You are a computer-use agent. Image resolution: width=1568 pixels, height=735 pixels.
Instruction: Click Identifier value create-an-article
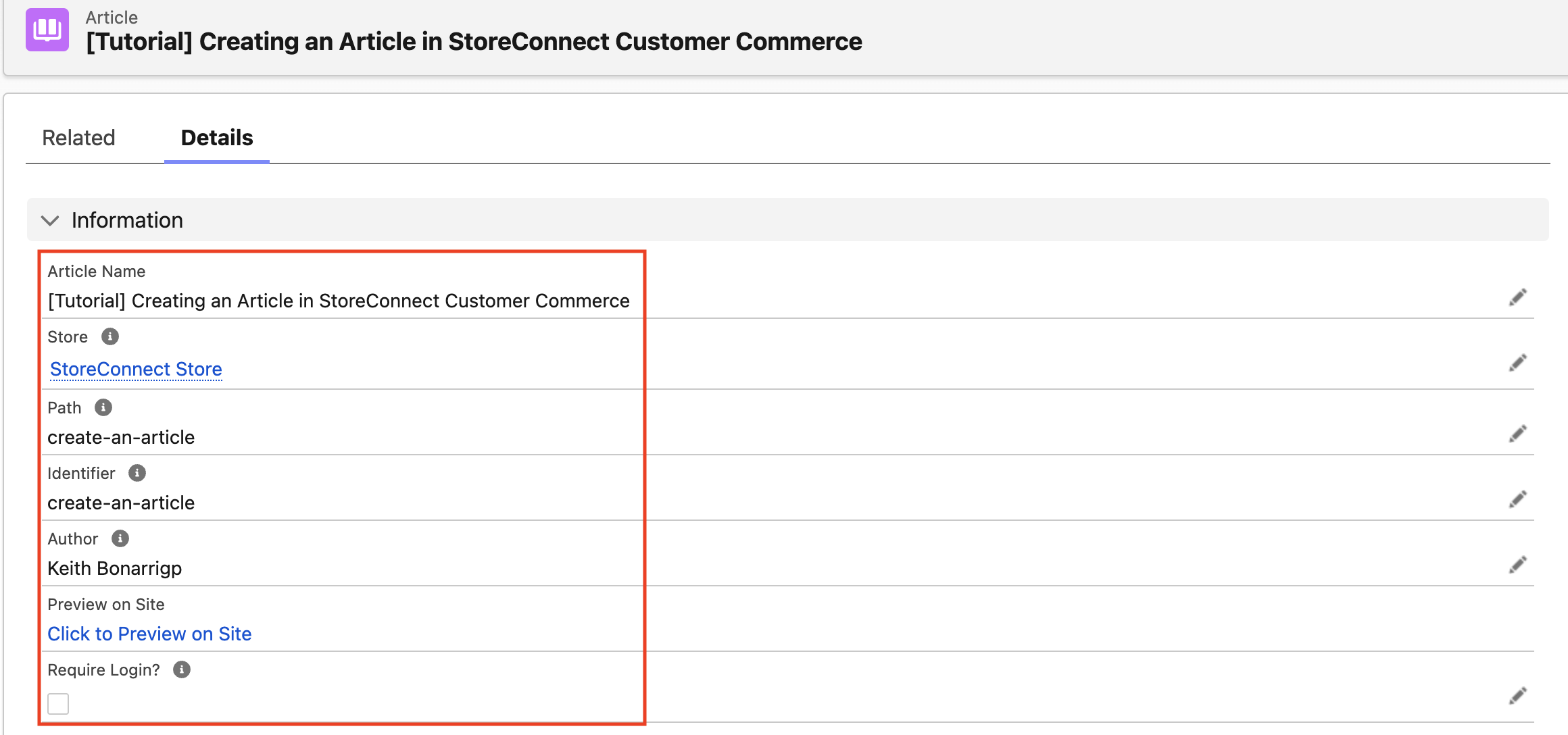point(121,503)
